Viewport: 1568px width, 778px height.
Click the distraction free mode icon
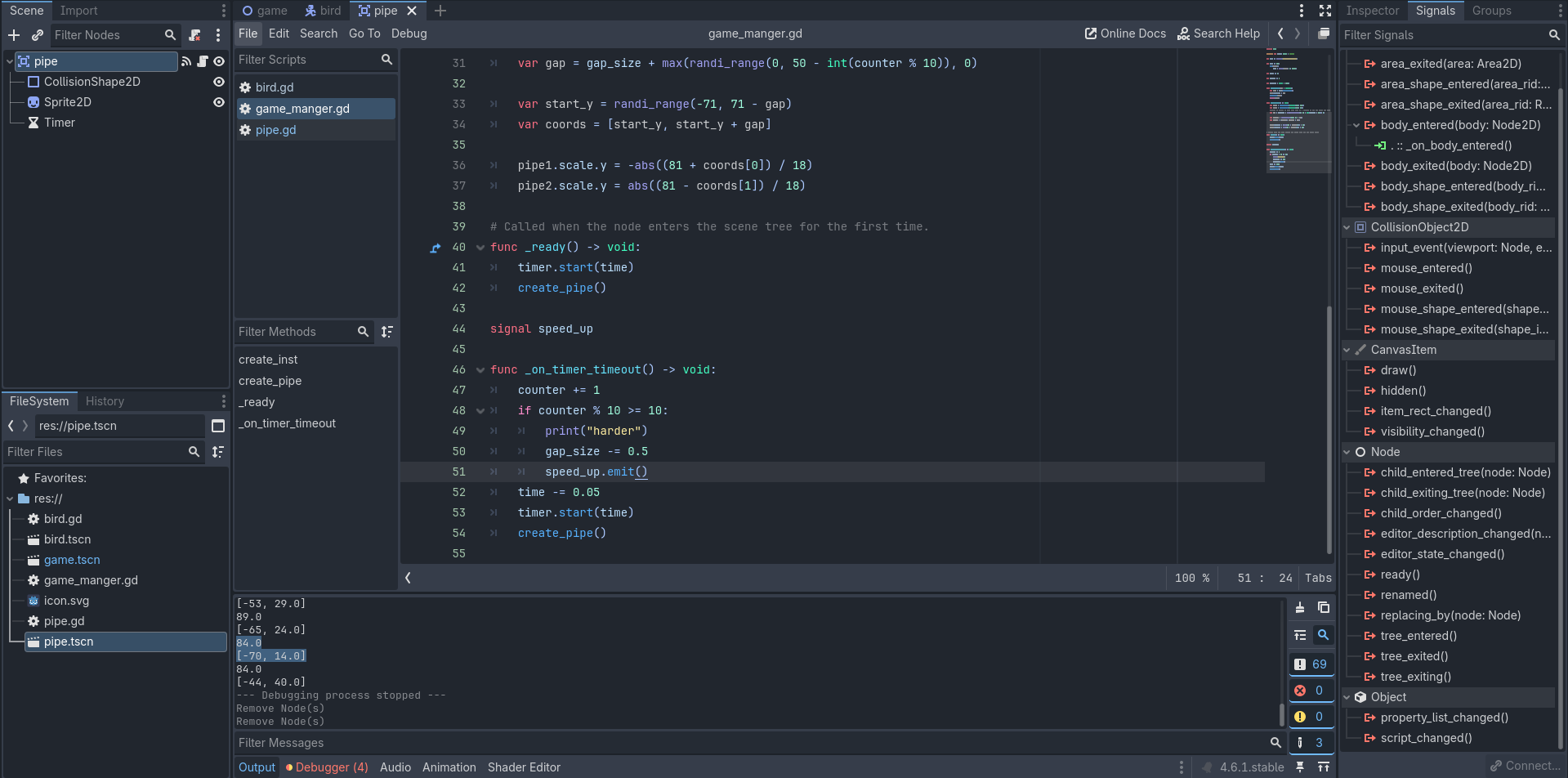tap(1325, 11)
